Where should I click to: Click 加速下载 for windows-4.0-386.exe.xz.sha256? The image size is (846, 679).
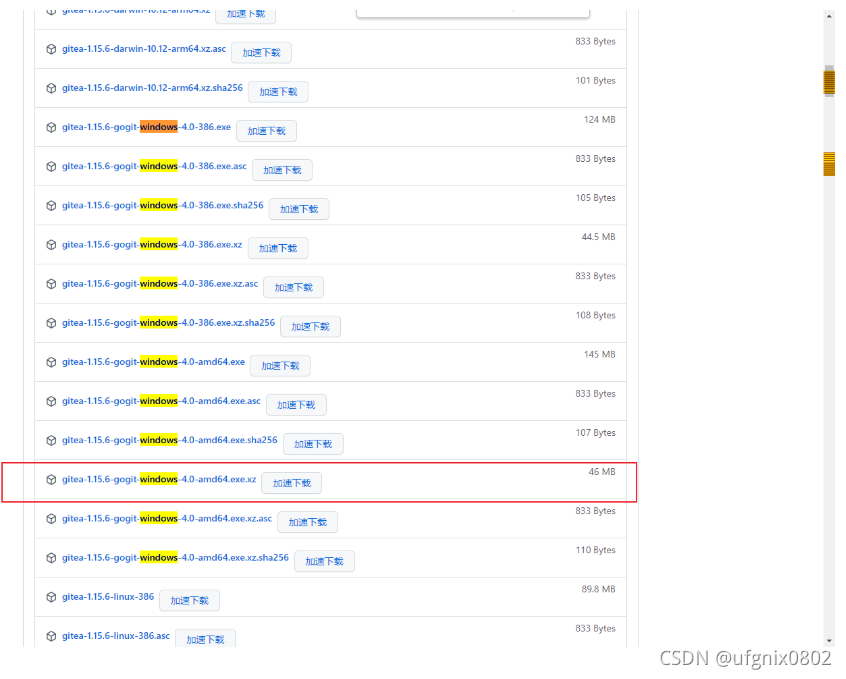(310, 327)
